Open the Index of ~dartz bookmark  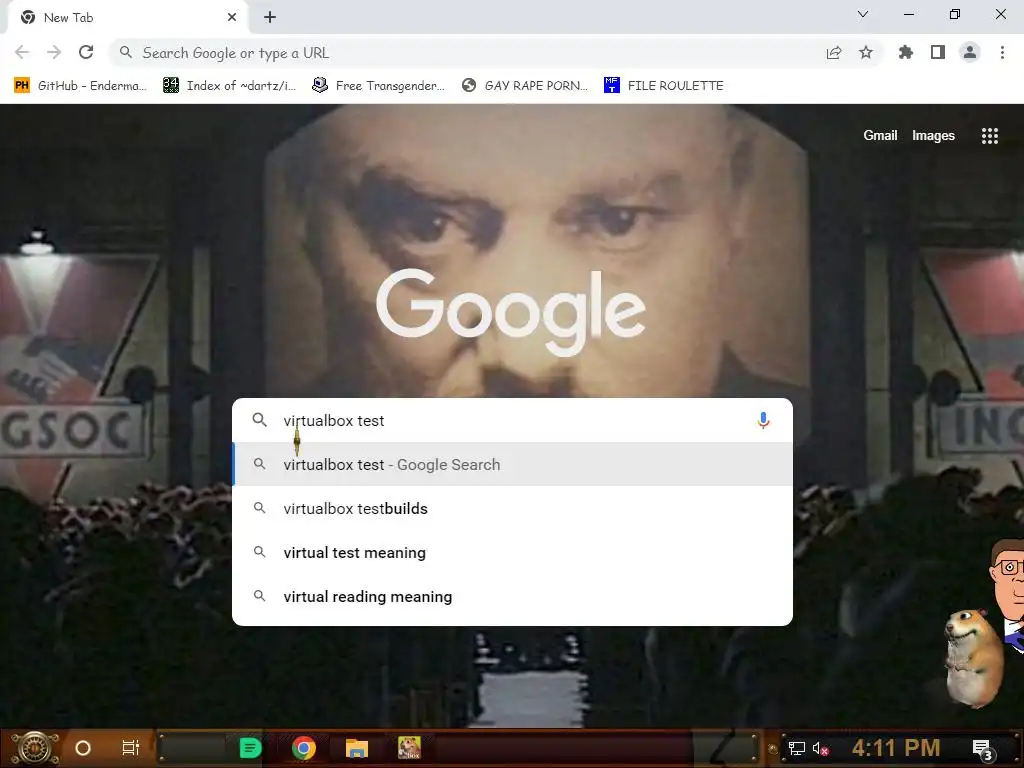229,86
